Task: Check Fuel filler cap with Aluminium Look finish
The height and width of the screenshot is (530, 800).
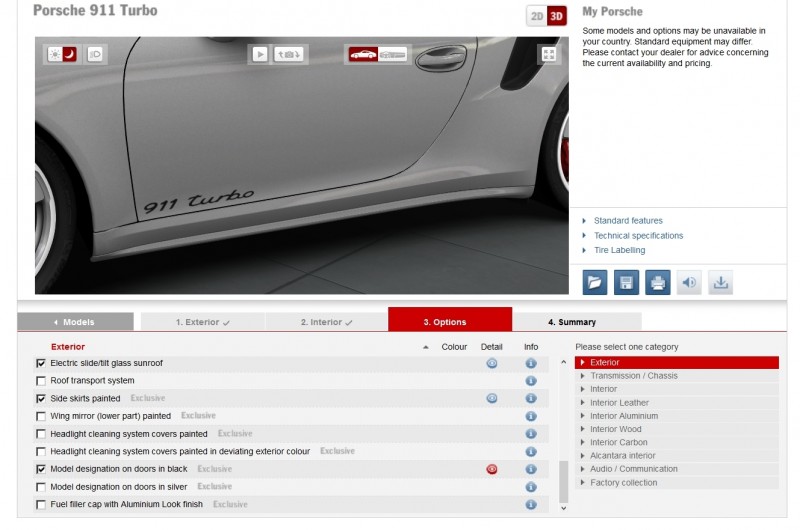Action: pyautogui.click(x=41, y=505)
